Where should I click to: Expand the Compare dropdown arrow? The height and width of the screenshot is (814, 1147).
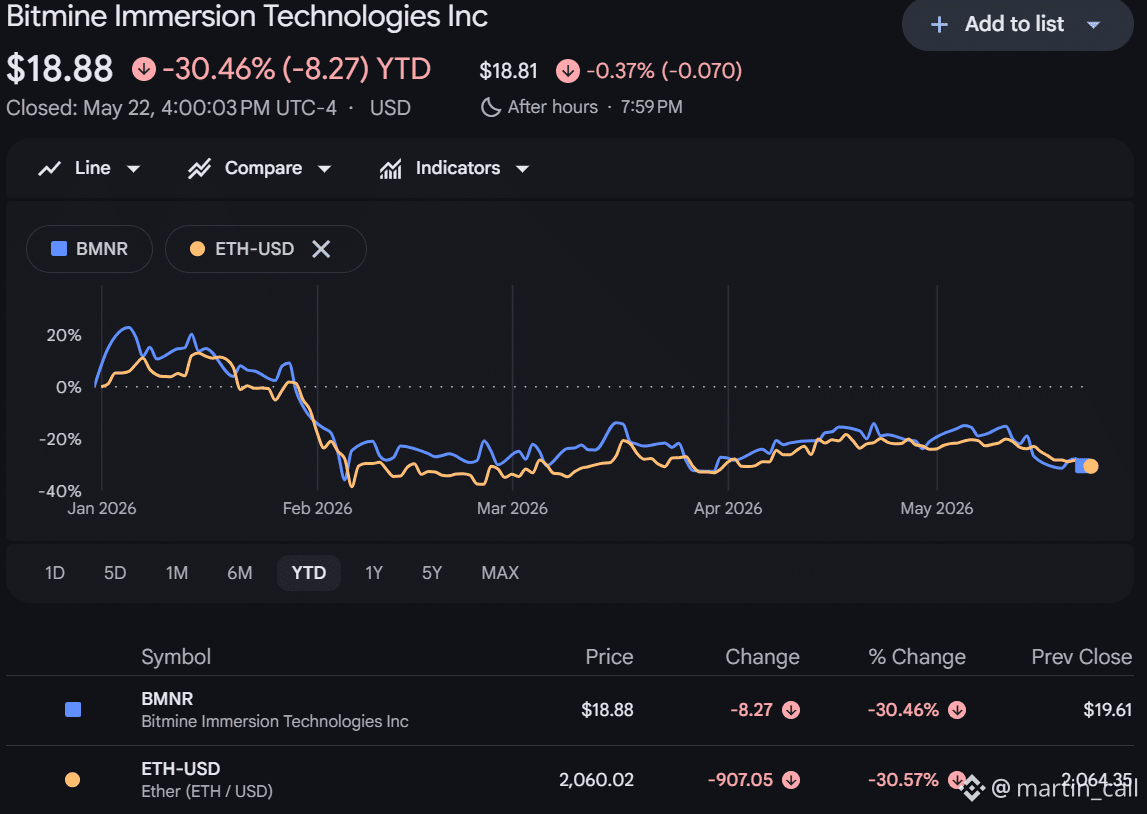[x=324, y=169]
